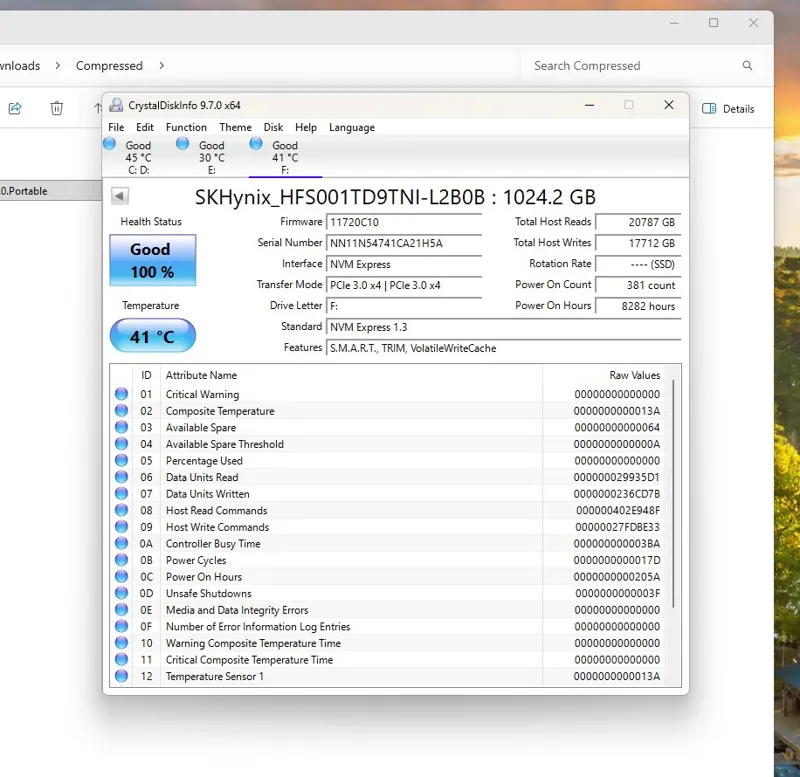Viewport: 800px width, 777px height.
Task: Toggle the Details pane button
Action: click(728, 109)
